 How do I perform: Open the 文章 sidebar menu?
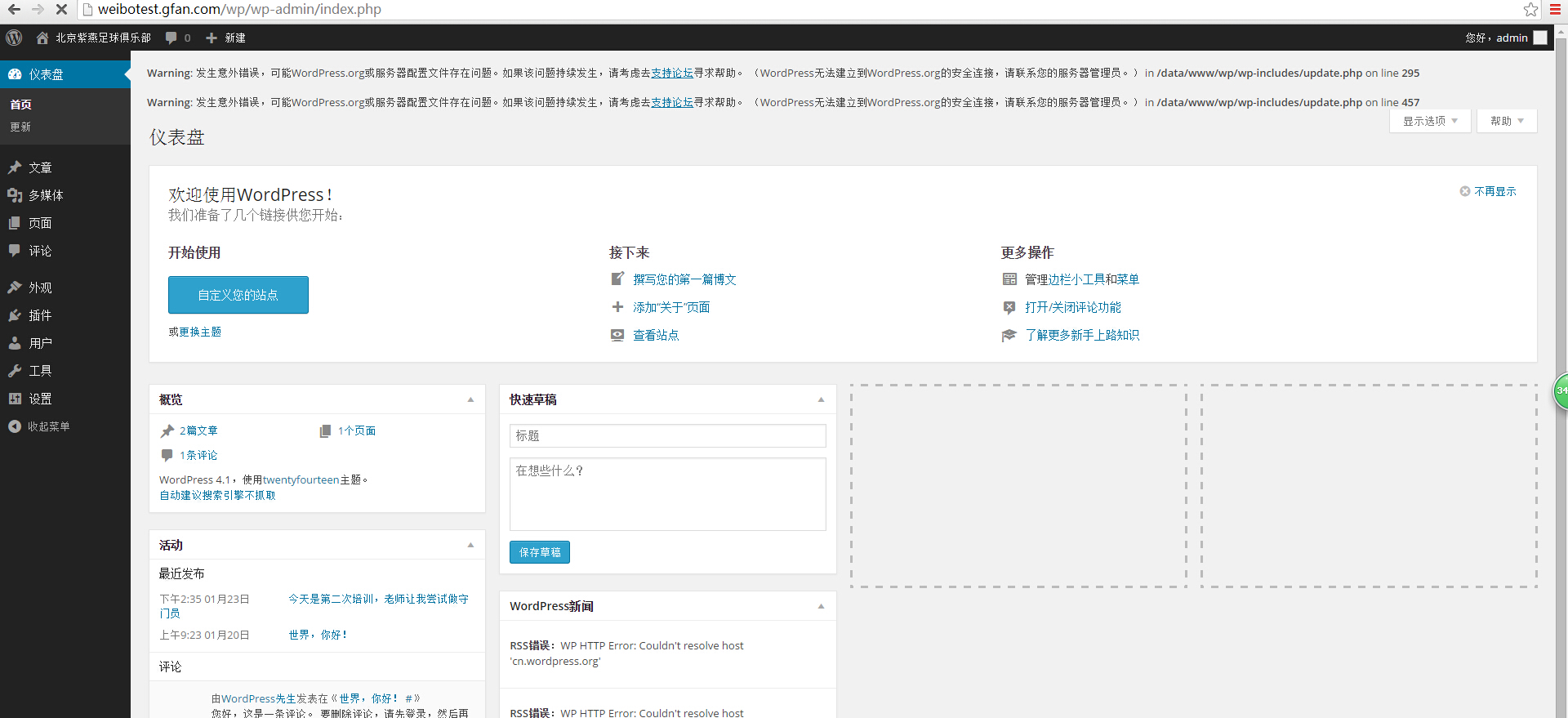click(x=65, y=167)
